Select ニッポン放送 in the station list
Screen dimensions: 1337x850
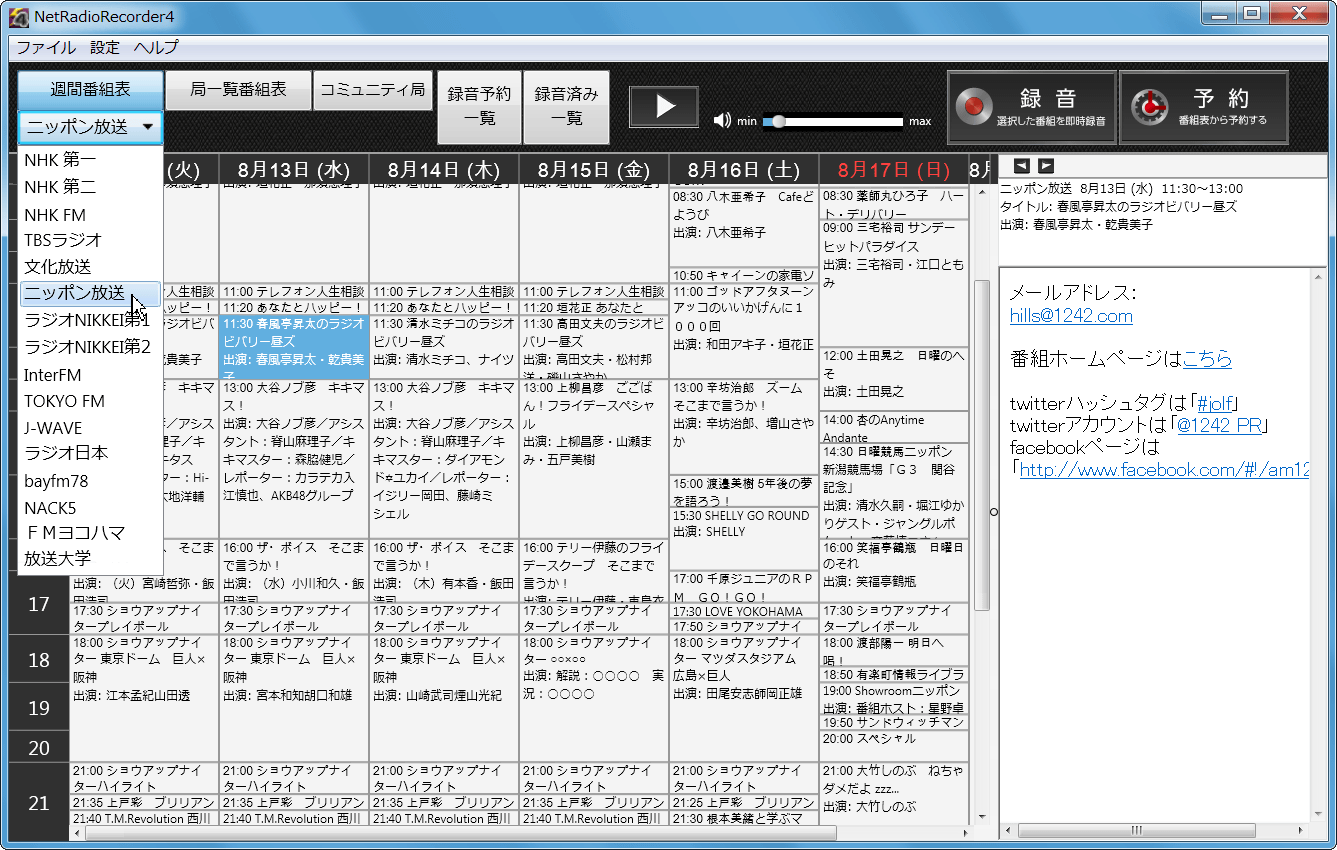(x=90, y=294)
